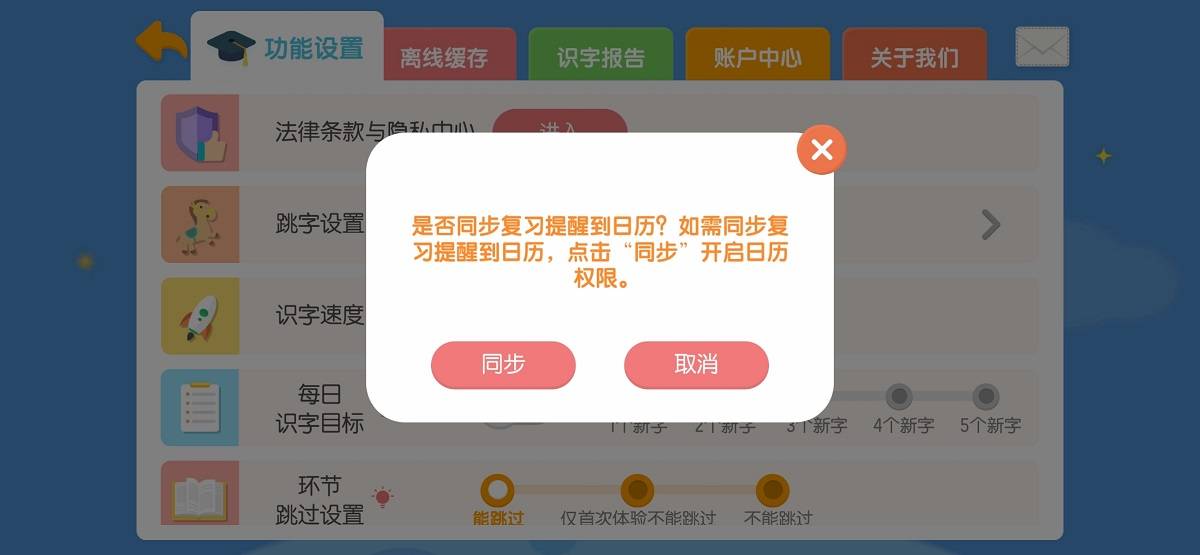The image size is (1200, 555).
Task: Expand 跳字设置 with right chevron
Action: (990, 225)
